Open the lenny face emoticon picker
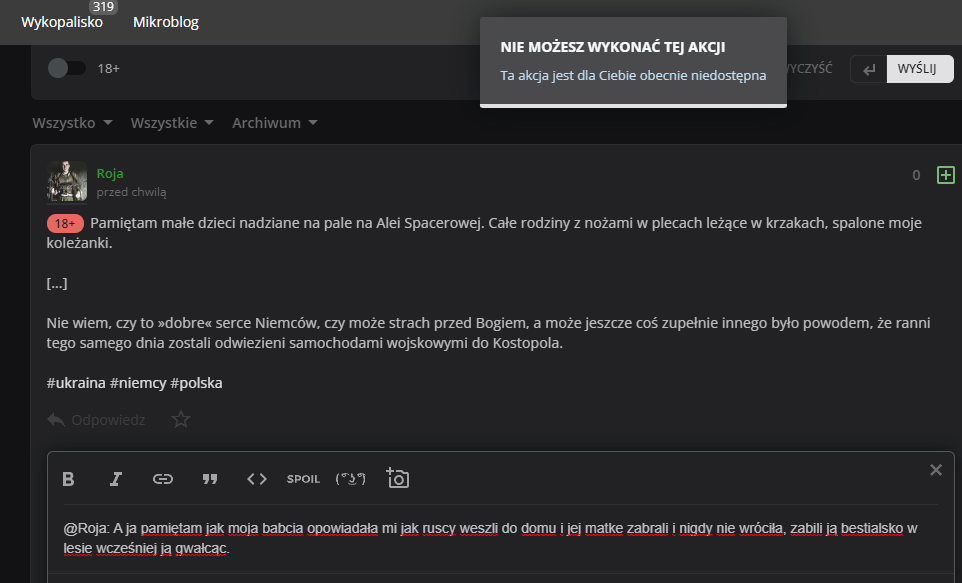Screen dimensions: 962x583 (350, 479)
